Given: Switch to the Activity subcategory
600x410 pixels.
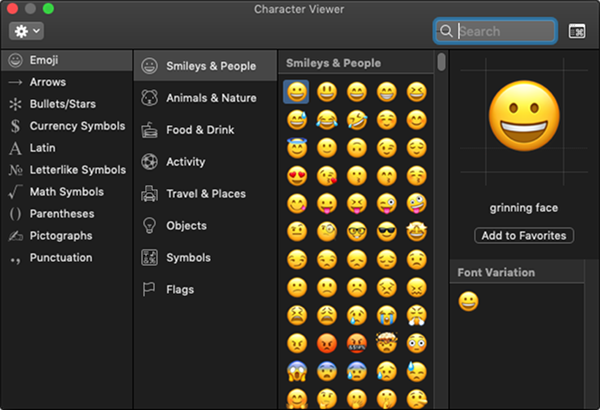Looking at the screenshot, I should [x=205, y=162].
